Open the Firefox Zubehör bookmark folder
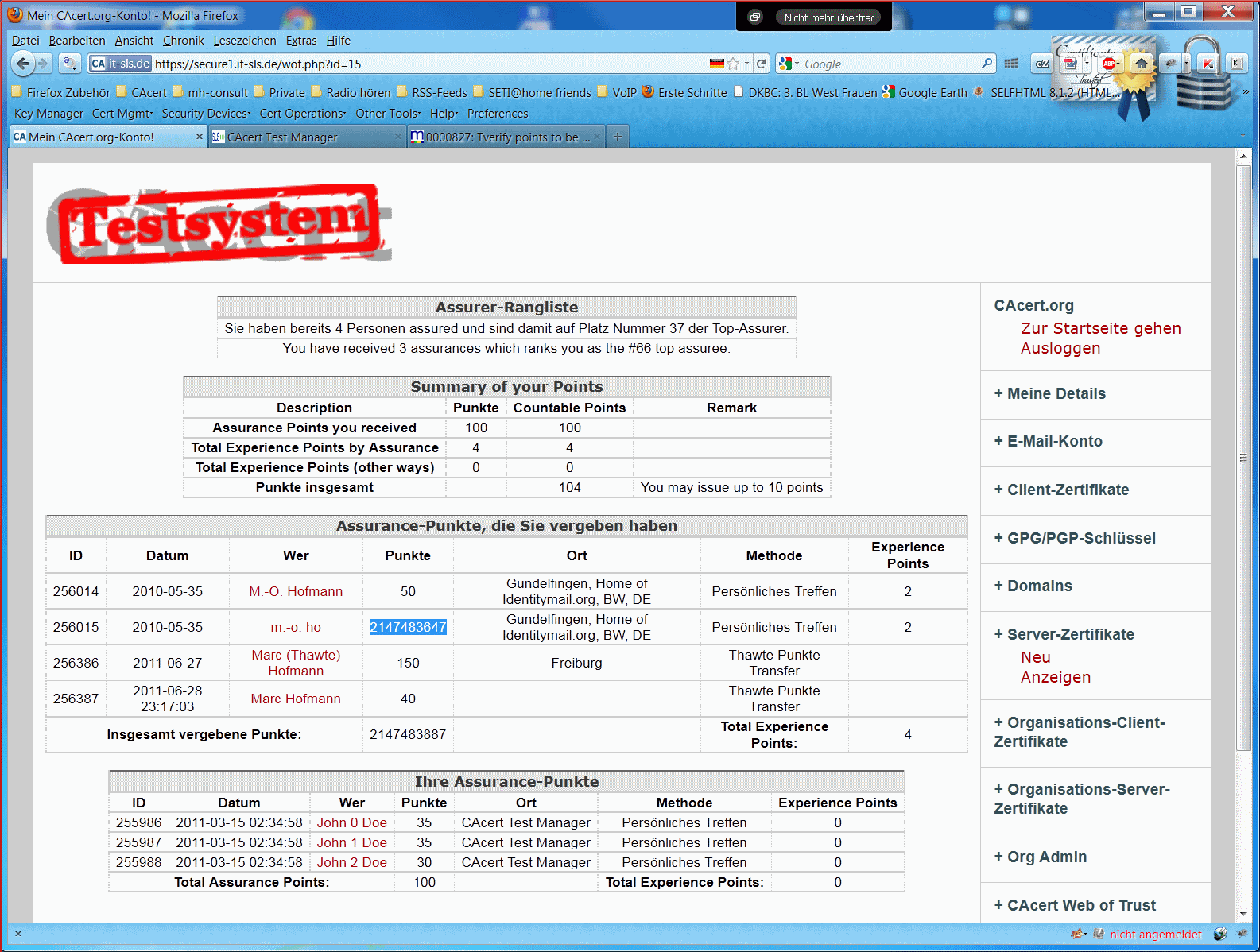The height and width of the screenshot is (952, 1260). coord(60,92)
